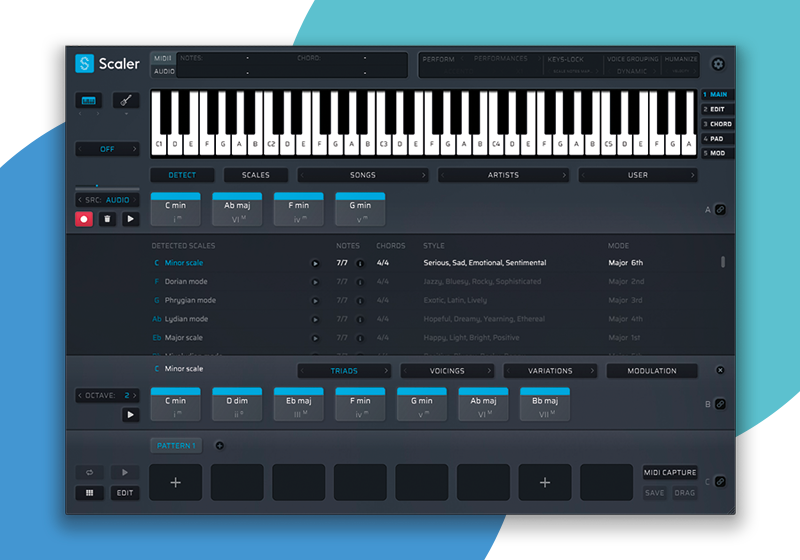Toggle KEYS-LOCK option

point(565,59)
